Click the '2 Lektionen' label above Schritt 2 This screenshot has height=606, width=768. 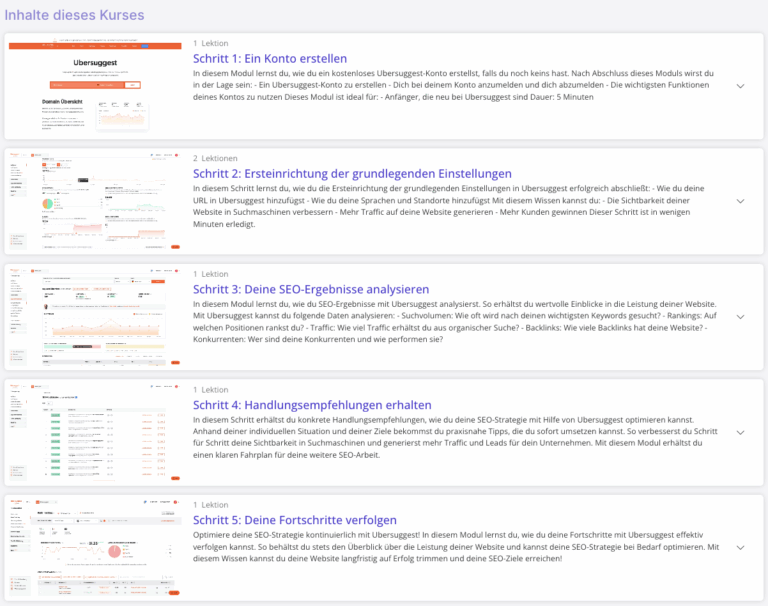click(x=215, y=159)
